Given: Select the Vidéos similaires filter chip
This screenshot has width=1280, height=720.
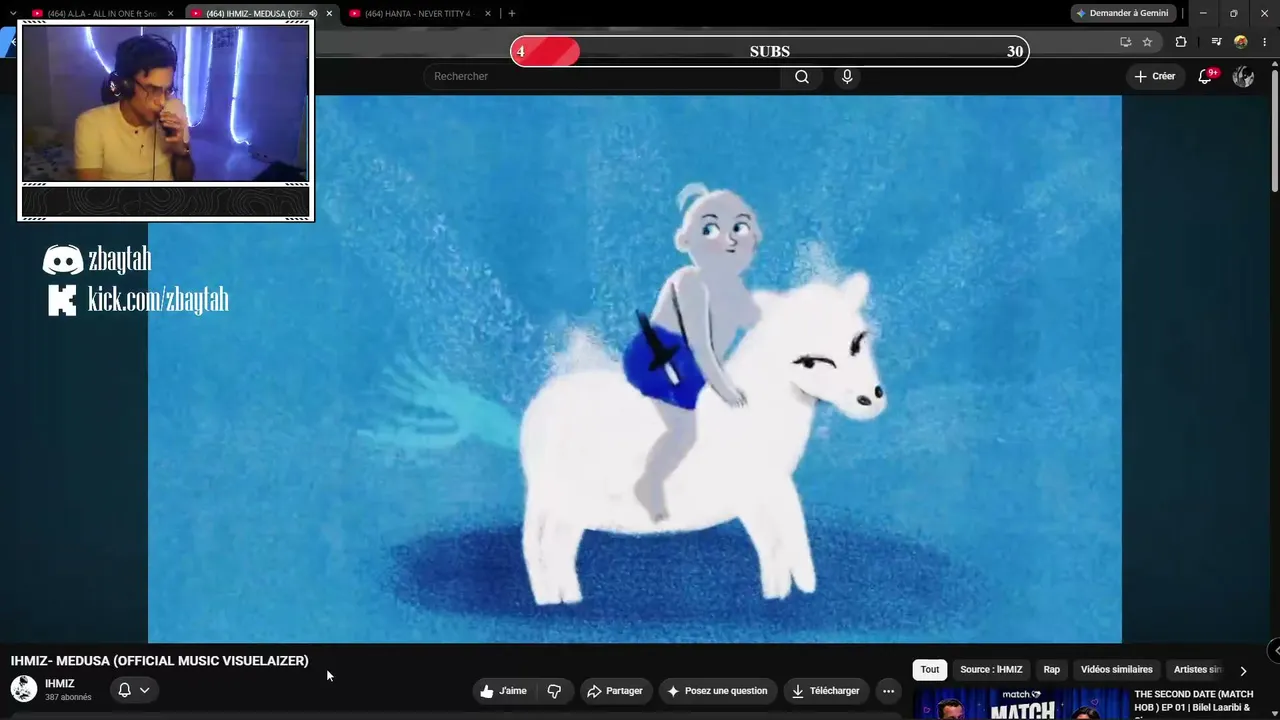Looking at the screenshot, I should [1116, 670].
